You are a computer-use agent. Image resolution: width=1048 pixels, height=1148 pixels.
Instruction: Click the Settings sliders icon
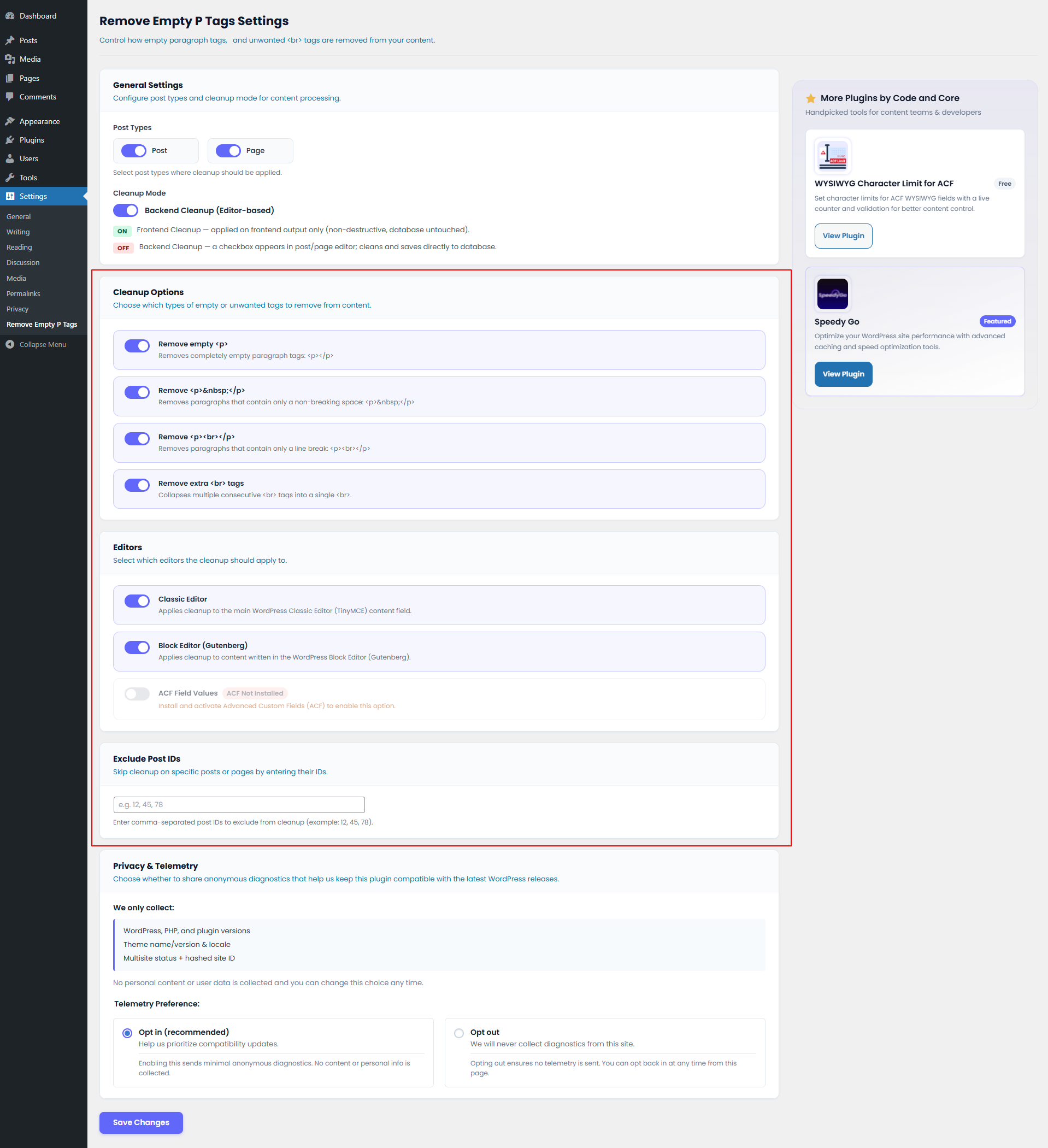point(10,197)
